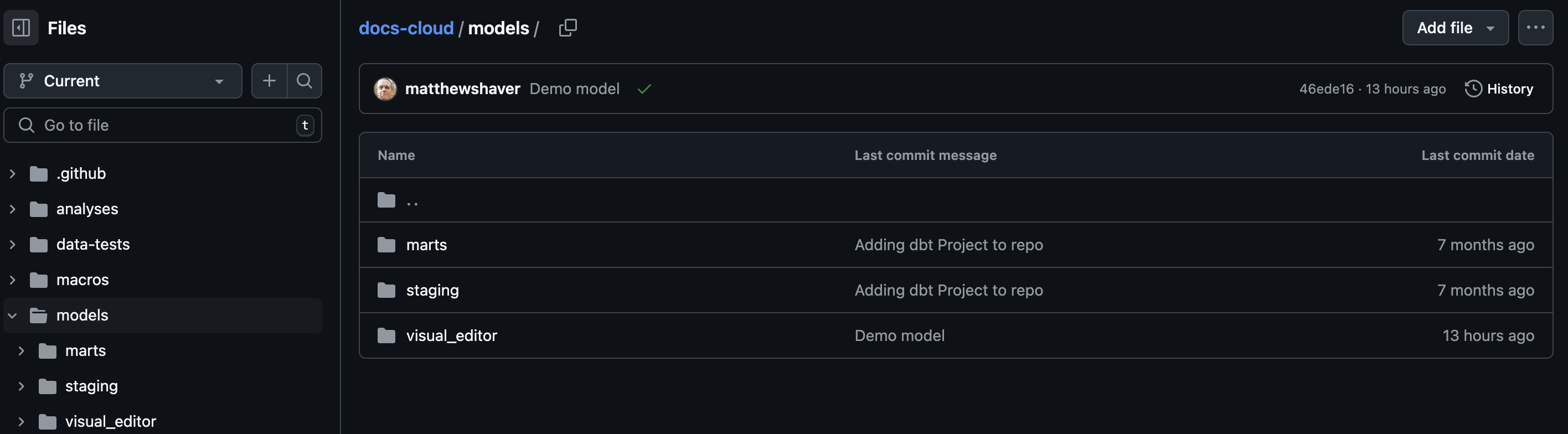The height and width of the screenshot is (434, 1568).
Task: Click the Demo model commit message
Action: (574, 88)
